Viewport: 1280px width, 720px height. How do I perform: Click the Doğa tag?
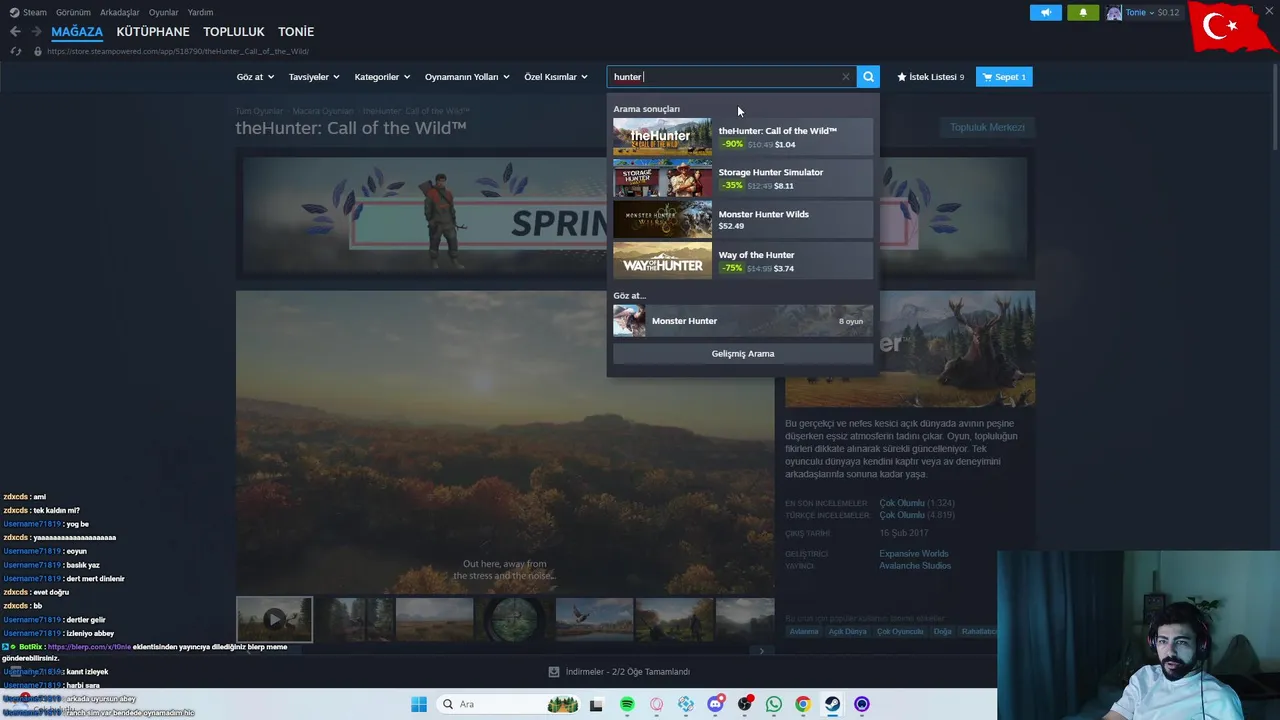click(943, 632)
